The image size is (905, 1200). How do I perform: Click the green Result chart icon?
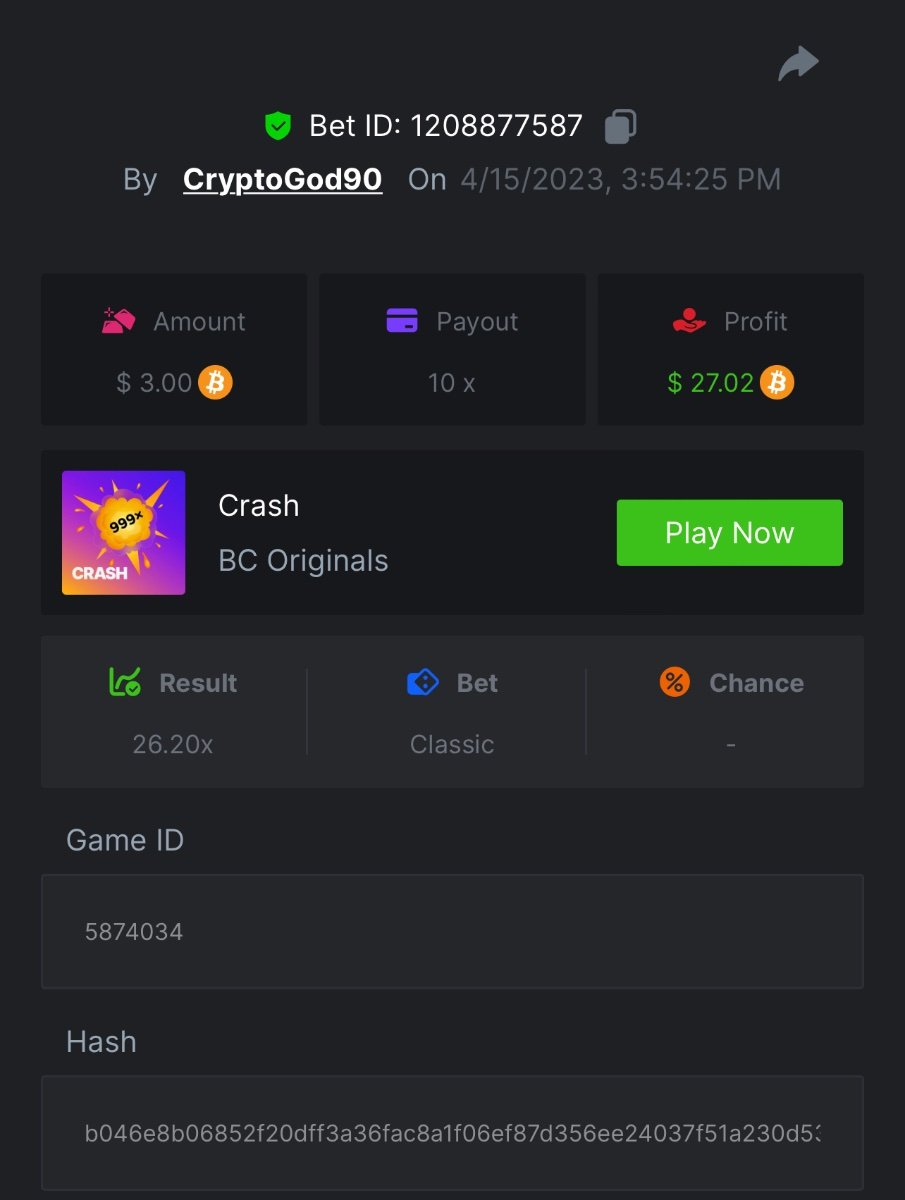(x=125, y=683)
